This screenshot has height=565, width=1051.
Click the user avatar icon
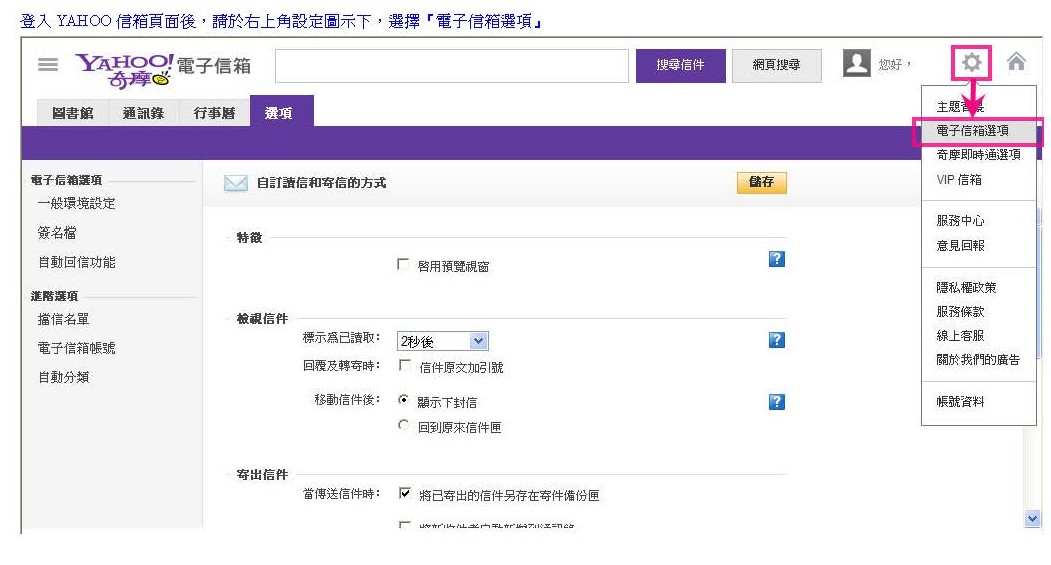pyautogui.click(x=857, y=64)
